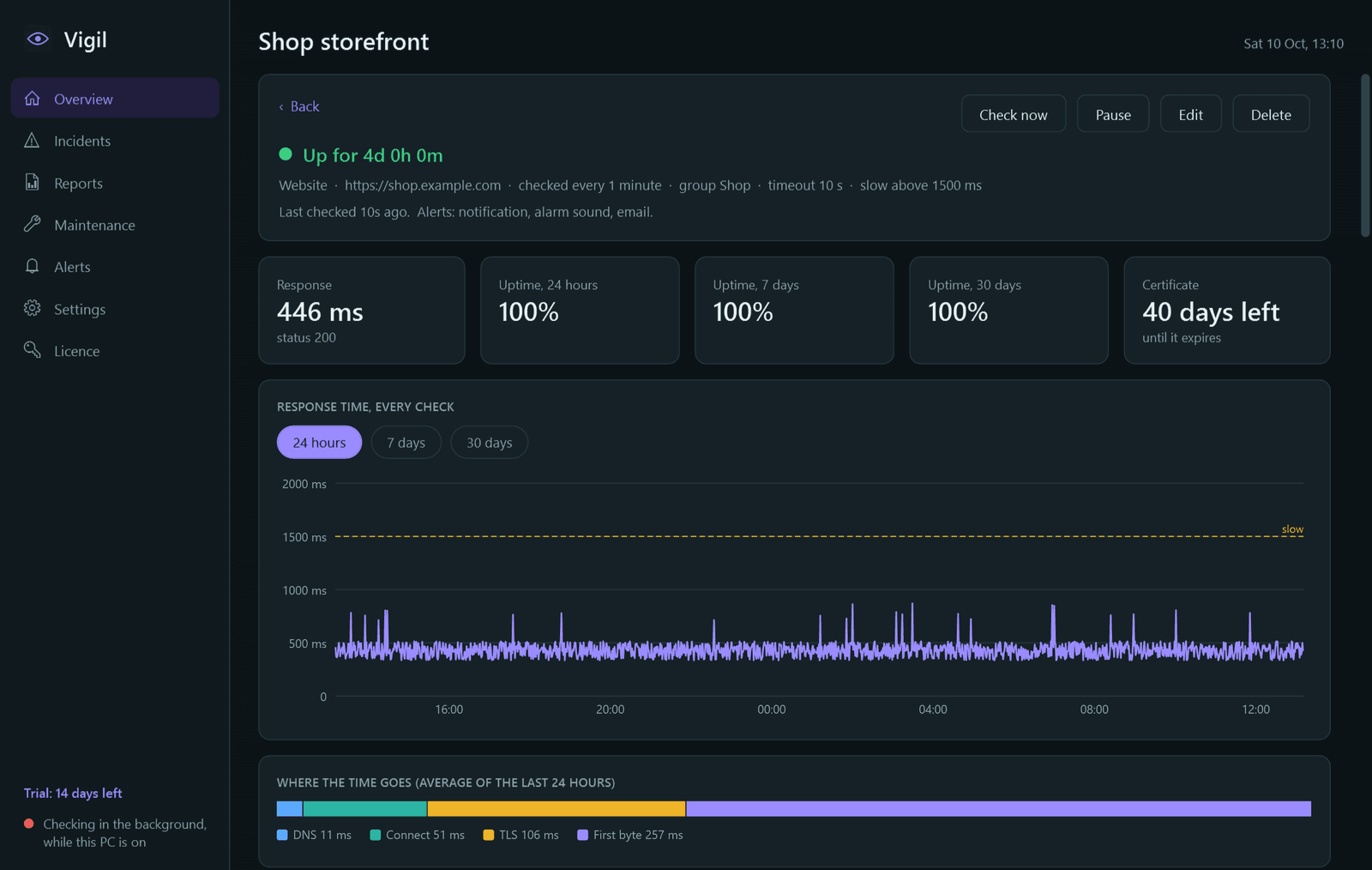The width and height of the screenshot is (1372, 870).
Task: Click the Uptime, 7 days card
Action: [x=794, y=310]
